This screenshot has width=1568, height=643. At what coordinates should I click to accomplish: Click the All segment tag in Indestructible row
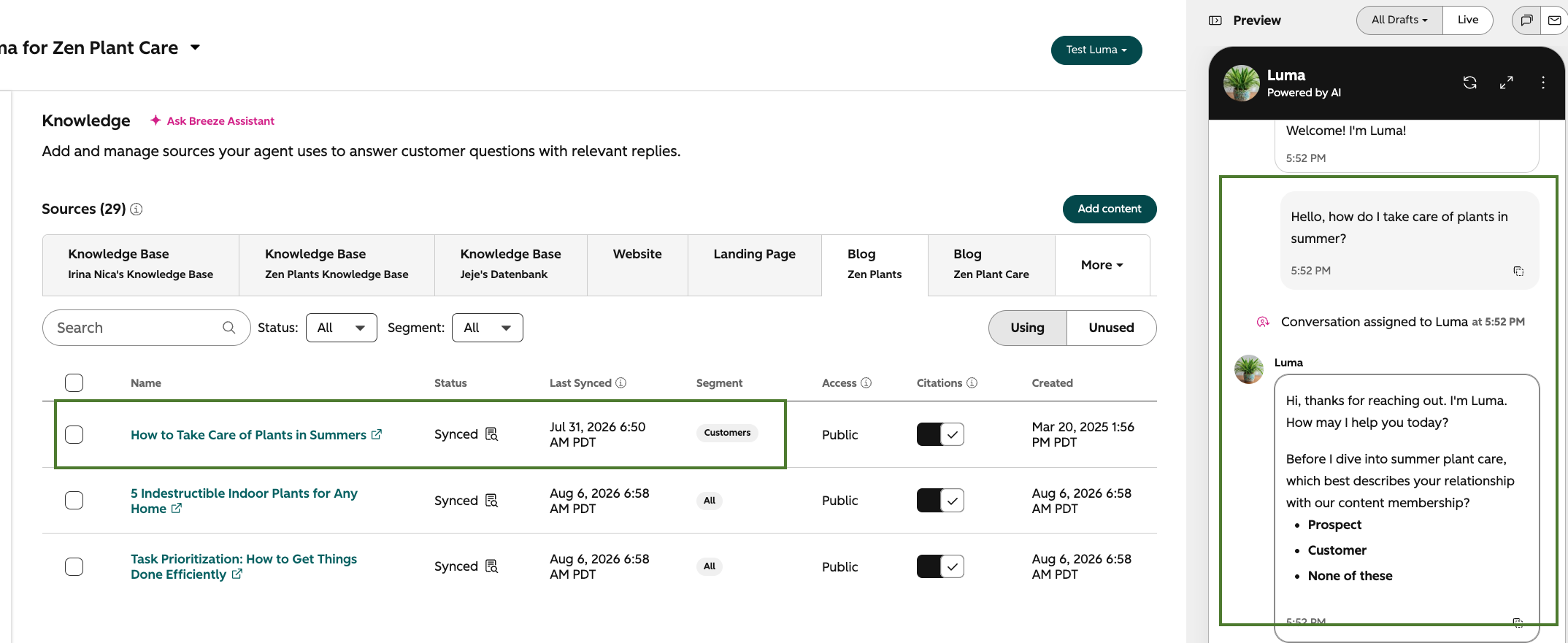pos(710,501)
